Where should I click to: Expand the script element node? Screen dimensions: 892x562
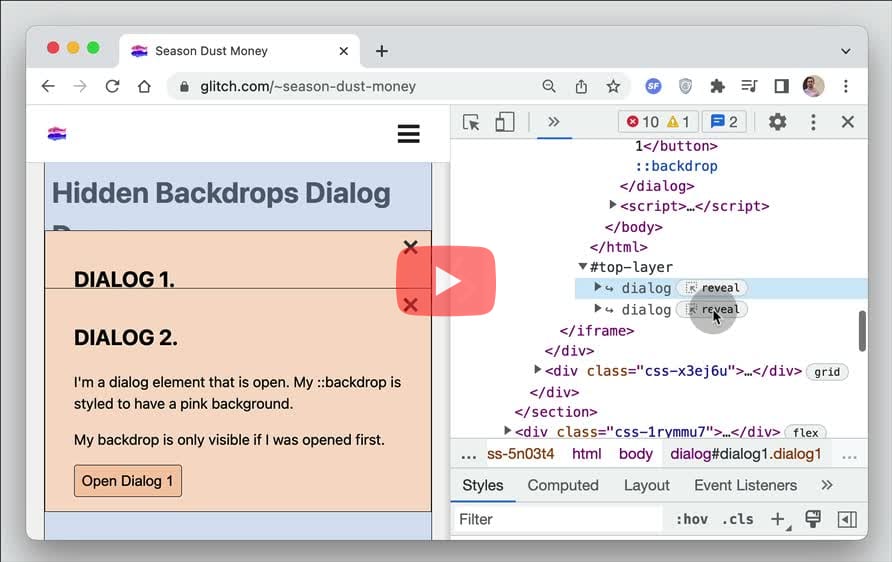[613, 204]
